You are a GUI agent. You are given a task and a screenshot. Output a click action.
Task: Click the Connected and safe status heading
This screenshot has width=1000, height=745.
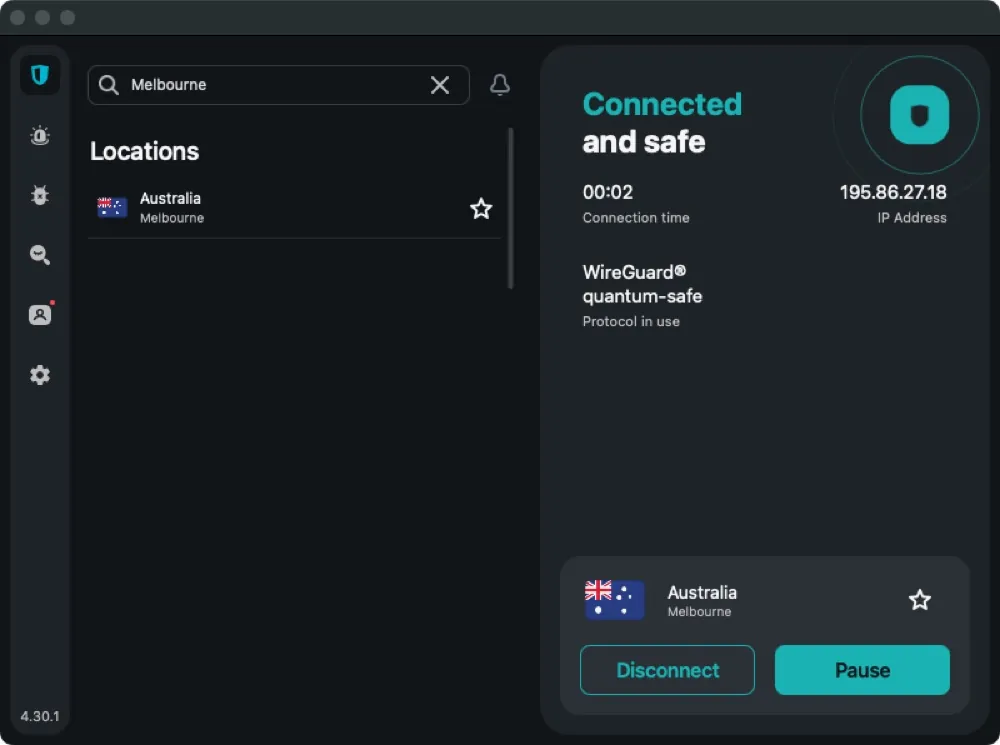(x=662, y=122)
